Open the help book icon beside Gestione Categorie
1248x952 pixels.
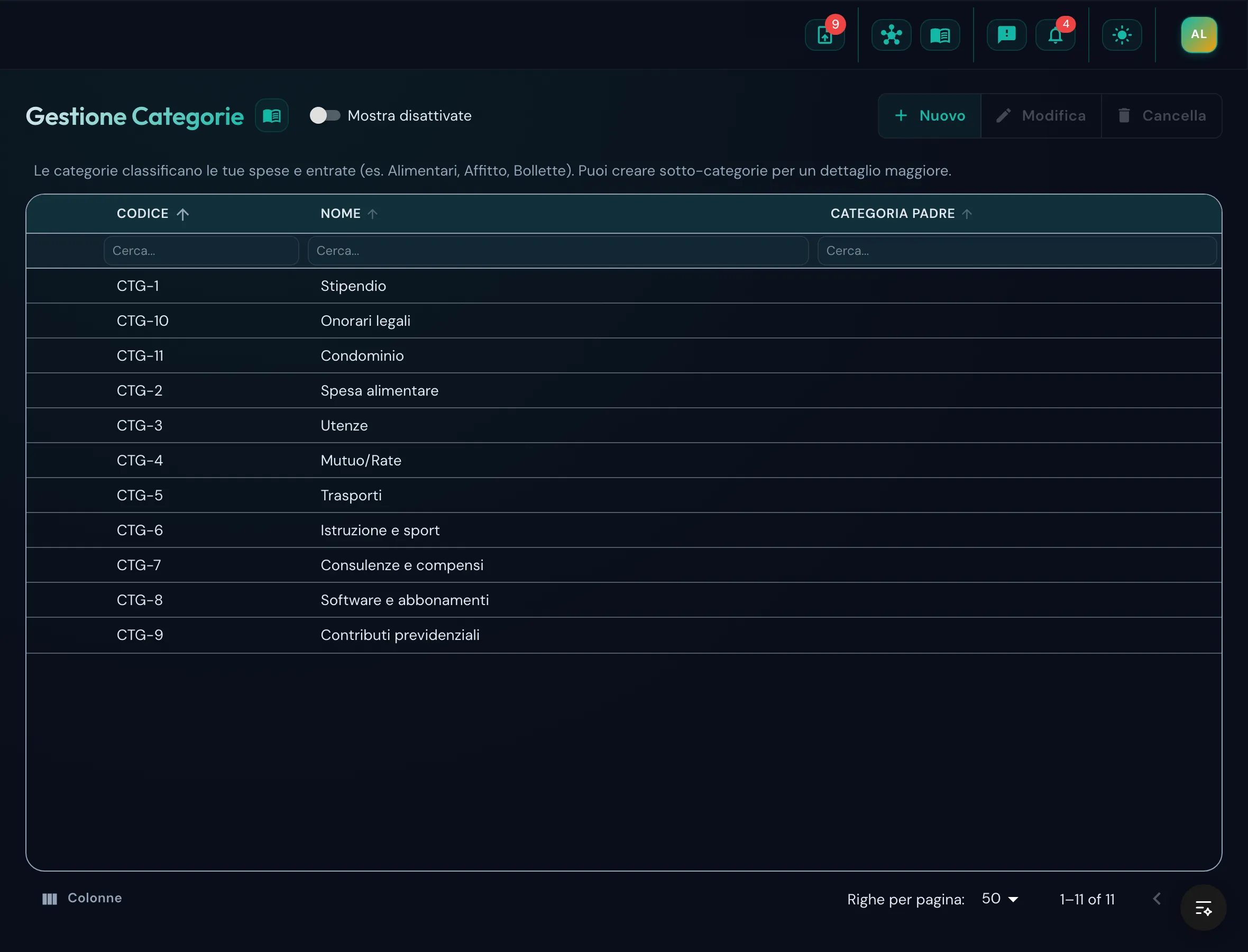click(x=272, y=116)
